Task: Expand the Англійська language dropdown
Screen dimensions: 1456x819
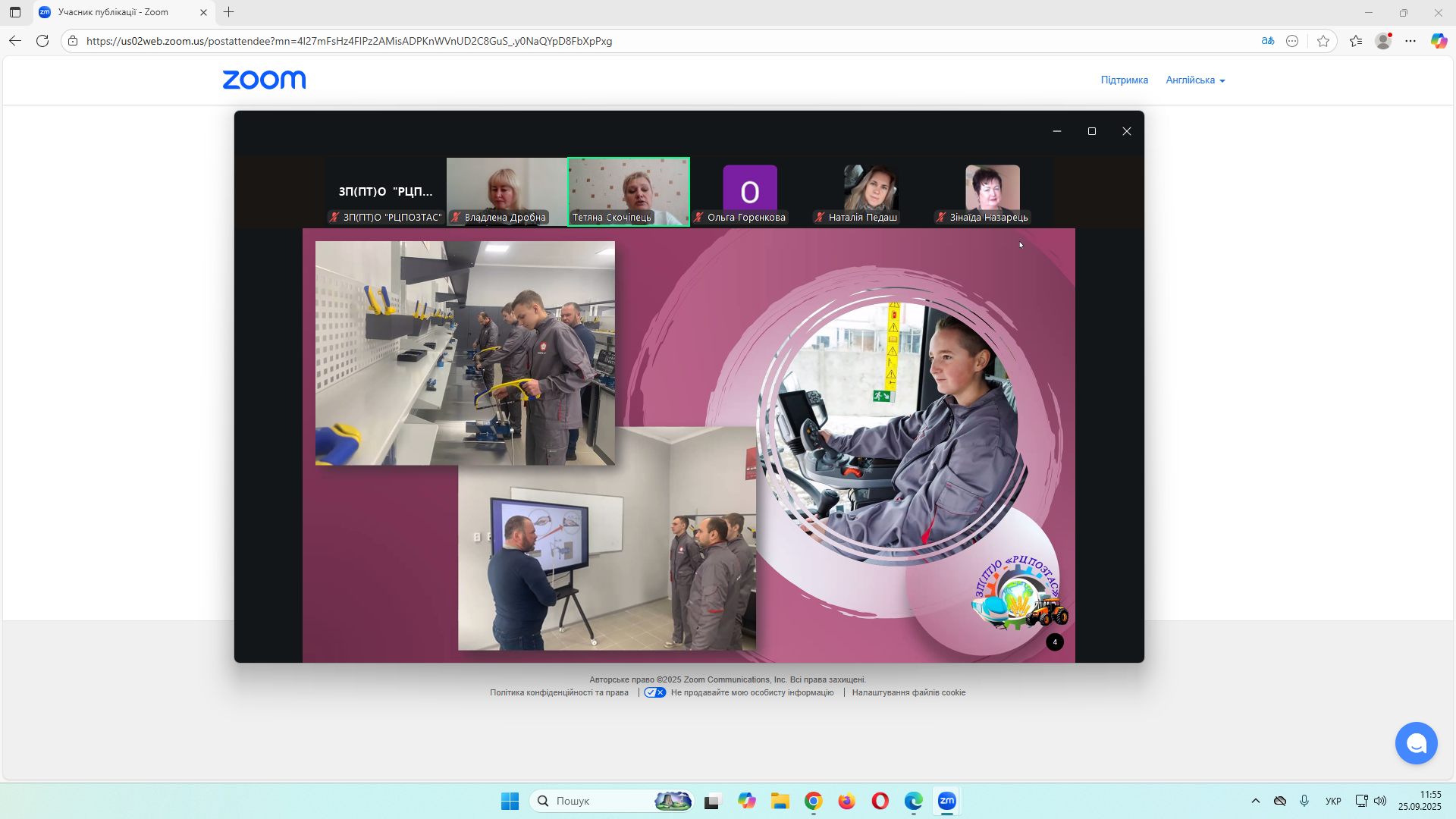Action: [x=1195, y=80]
